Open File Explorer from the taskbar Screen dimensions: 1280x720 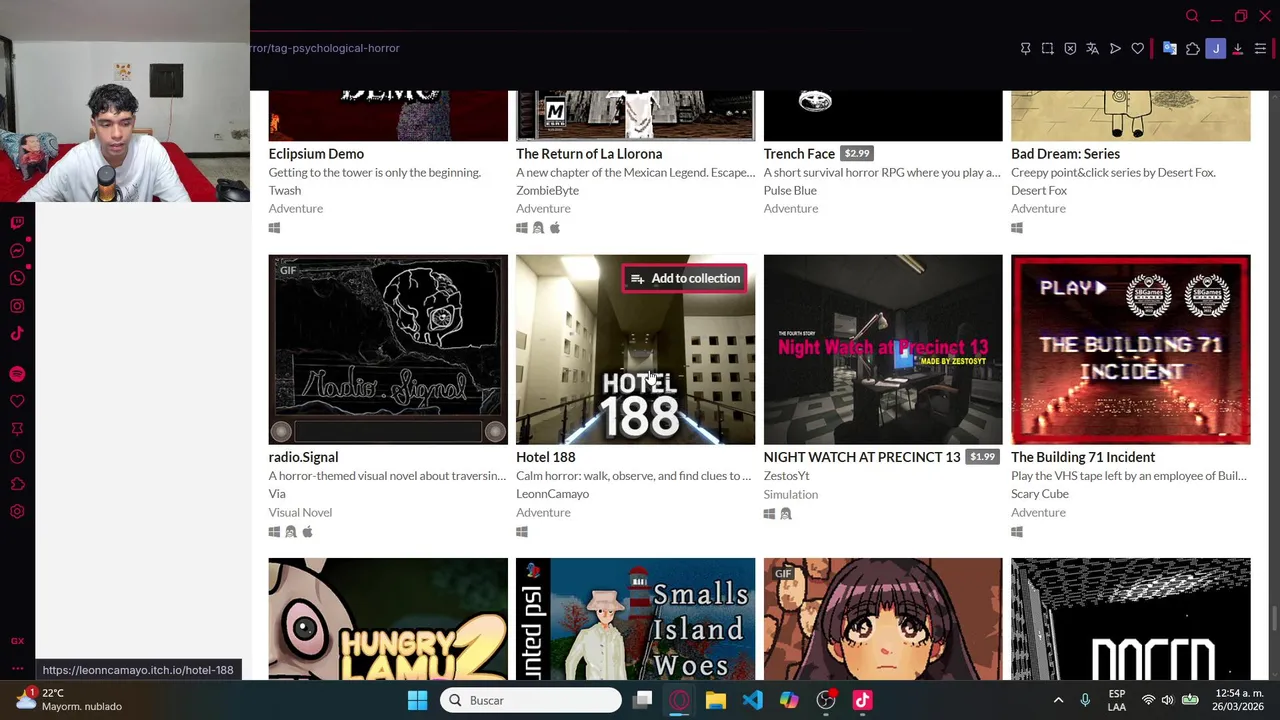[x=715, y=700]
